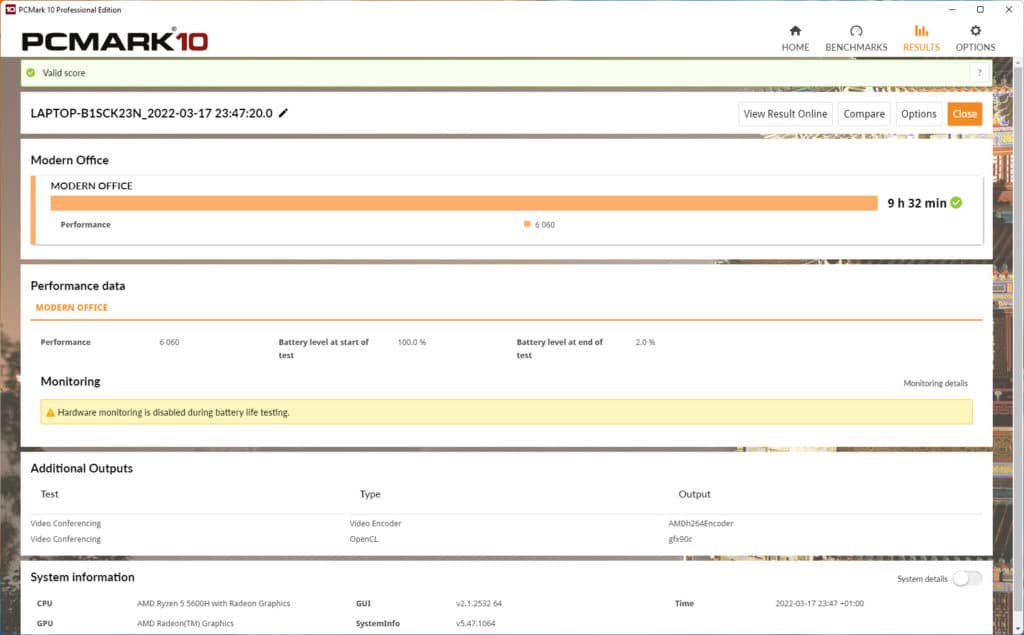Viewport: 1024px width, 635px height.
Task: Click the result name LAPTOP-B1SCK23N text
Action: pyautogui.click(x=152, y=113)
